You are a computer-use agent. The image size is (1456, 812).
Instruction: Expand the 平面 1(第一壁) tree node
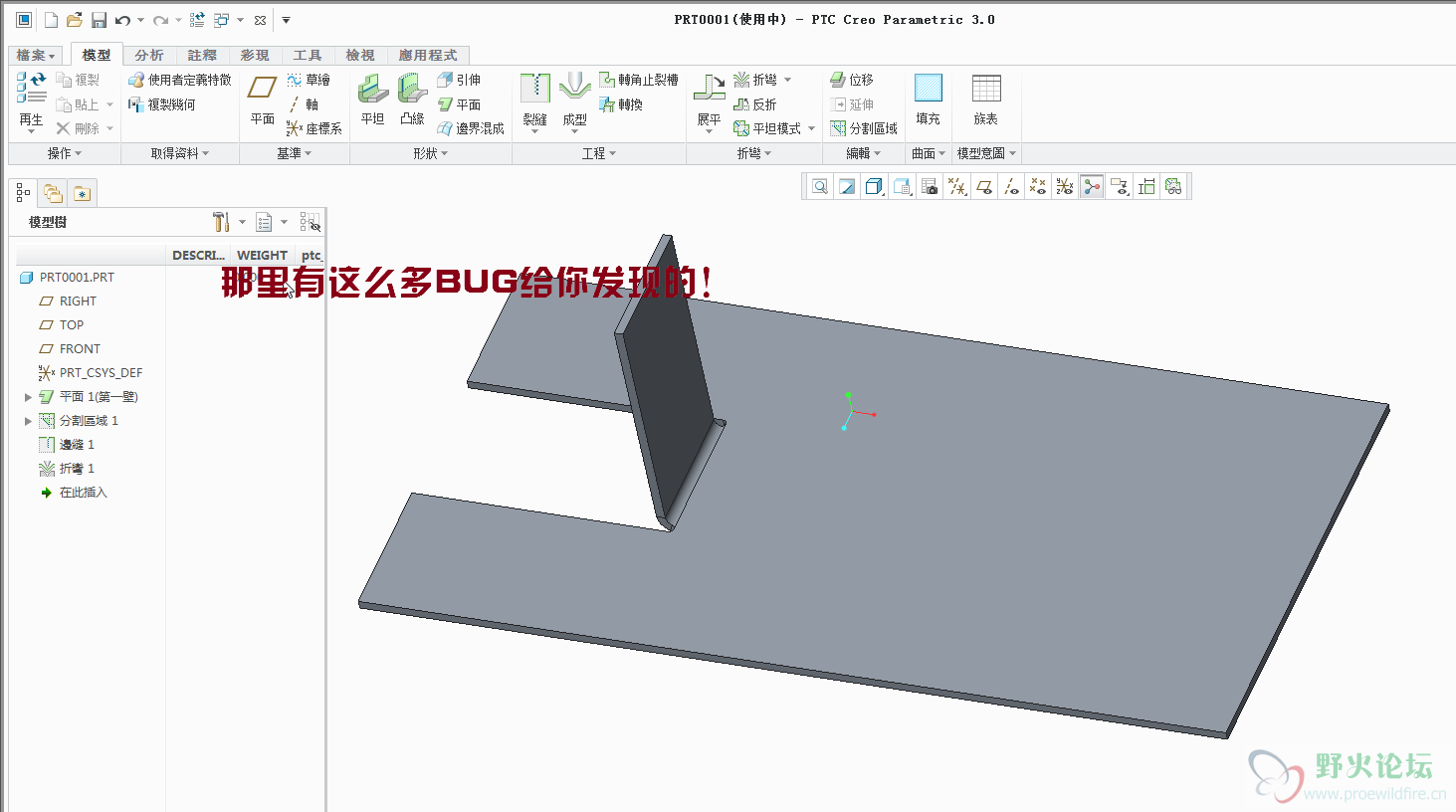(28, 397)
